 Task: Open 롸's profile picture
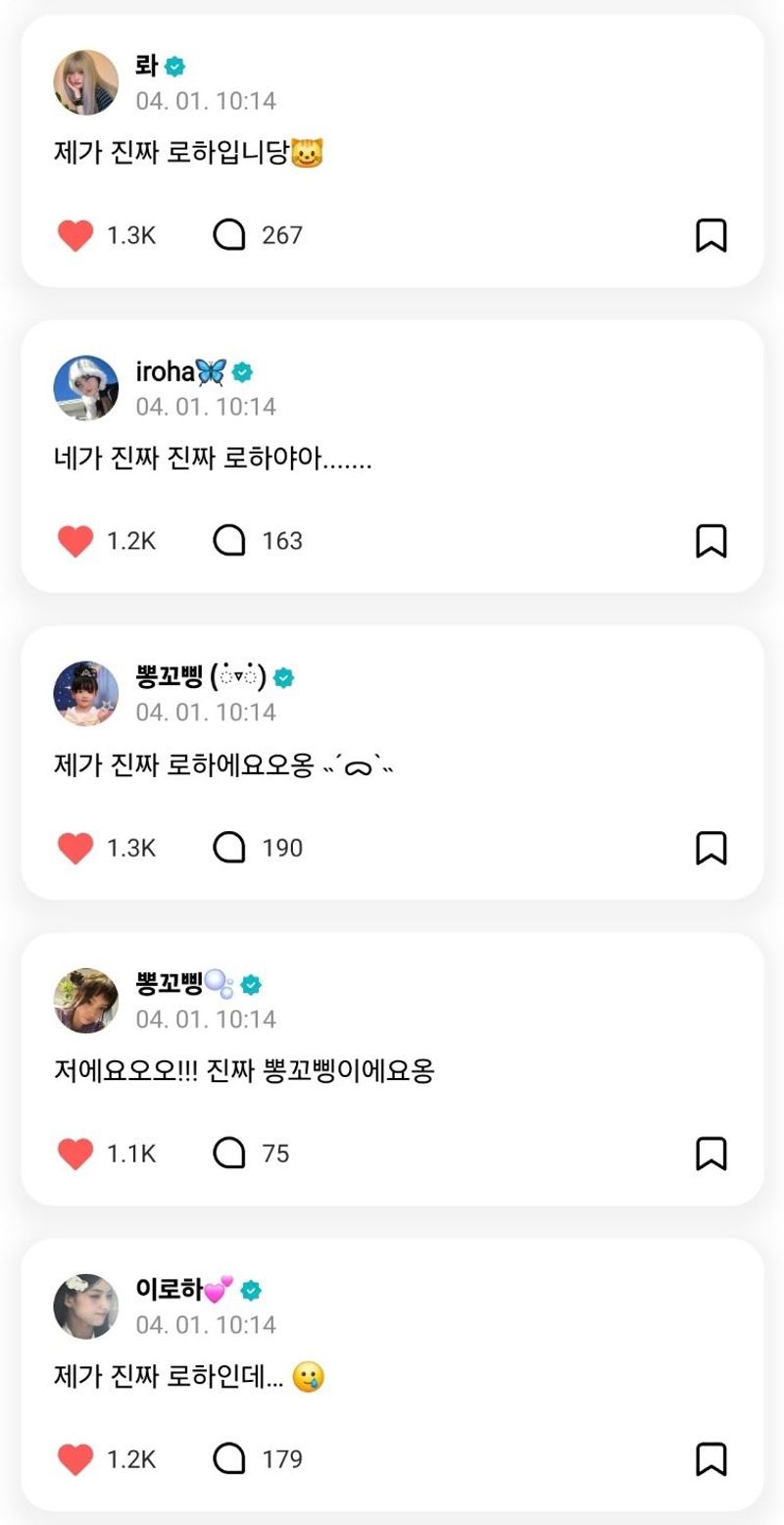(x=86, y=82)
